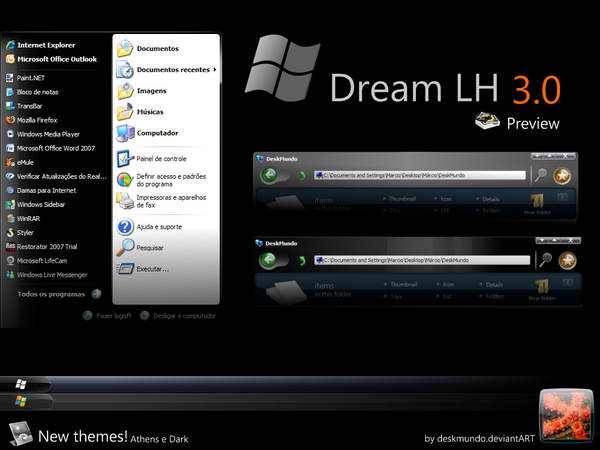
Task: Click favorites star in lower DeskMundo window
Action: (567, 261)
